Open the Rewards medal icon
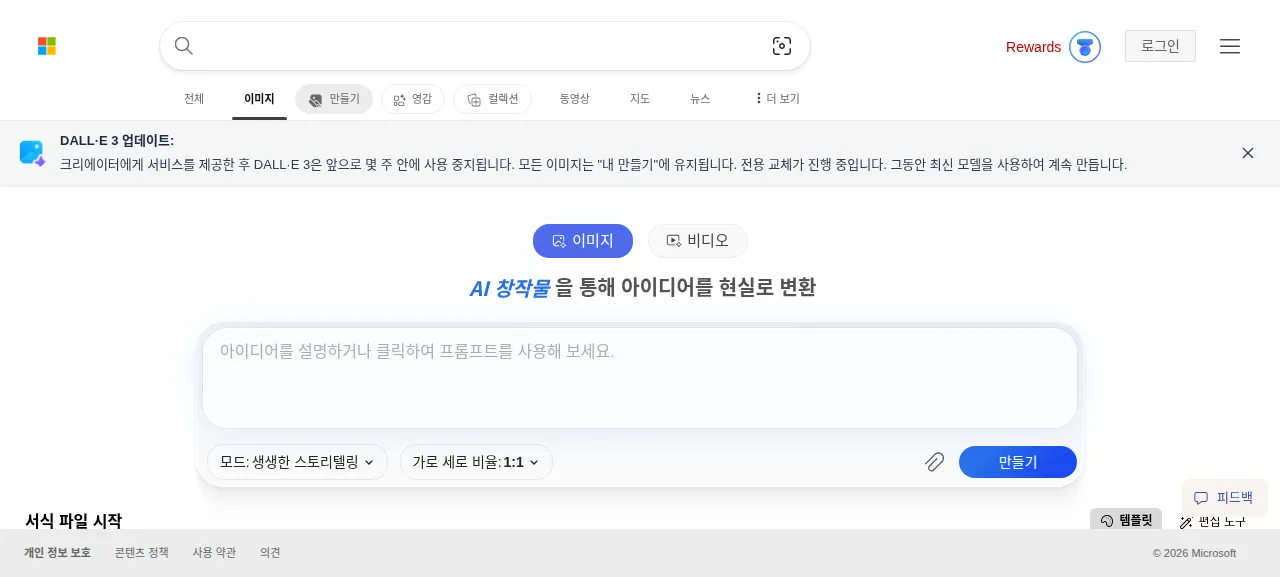The height and width of the screenshot is (577, 1280). 1085,47
